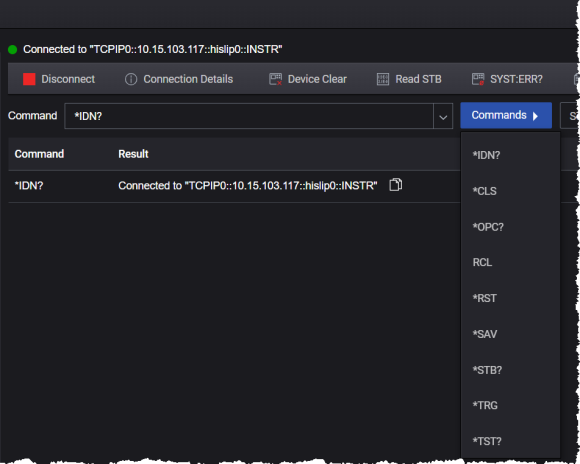
Task: Click the Read STB icon
Action: pyautogui.click(x=383, y=79)
